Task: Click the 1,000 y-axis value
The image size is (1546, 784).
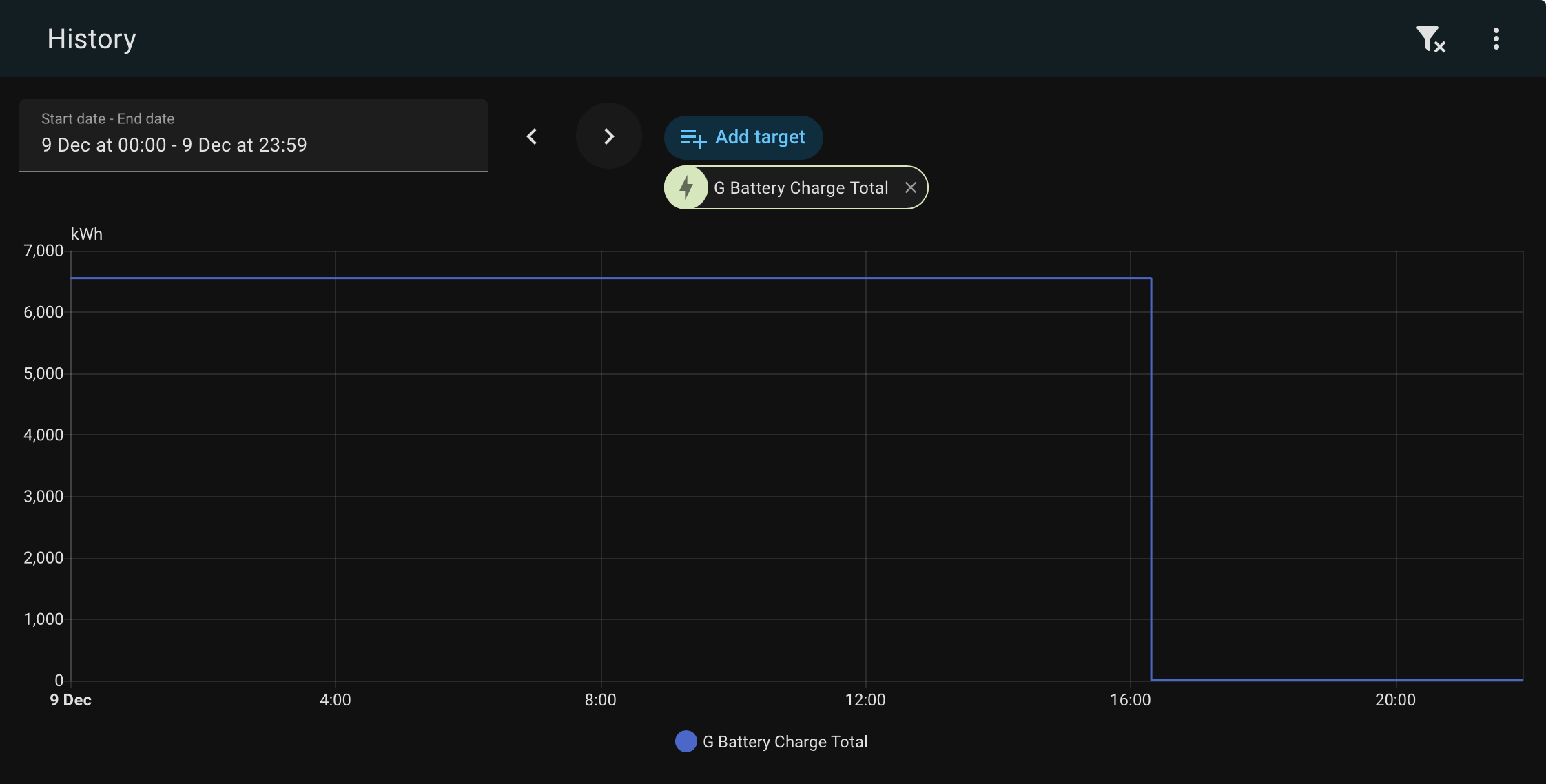Action: point(43,619)
